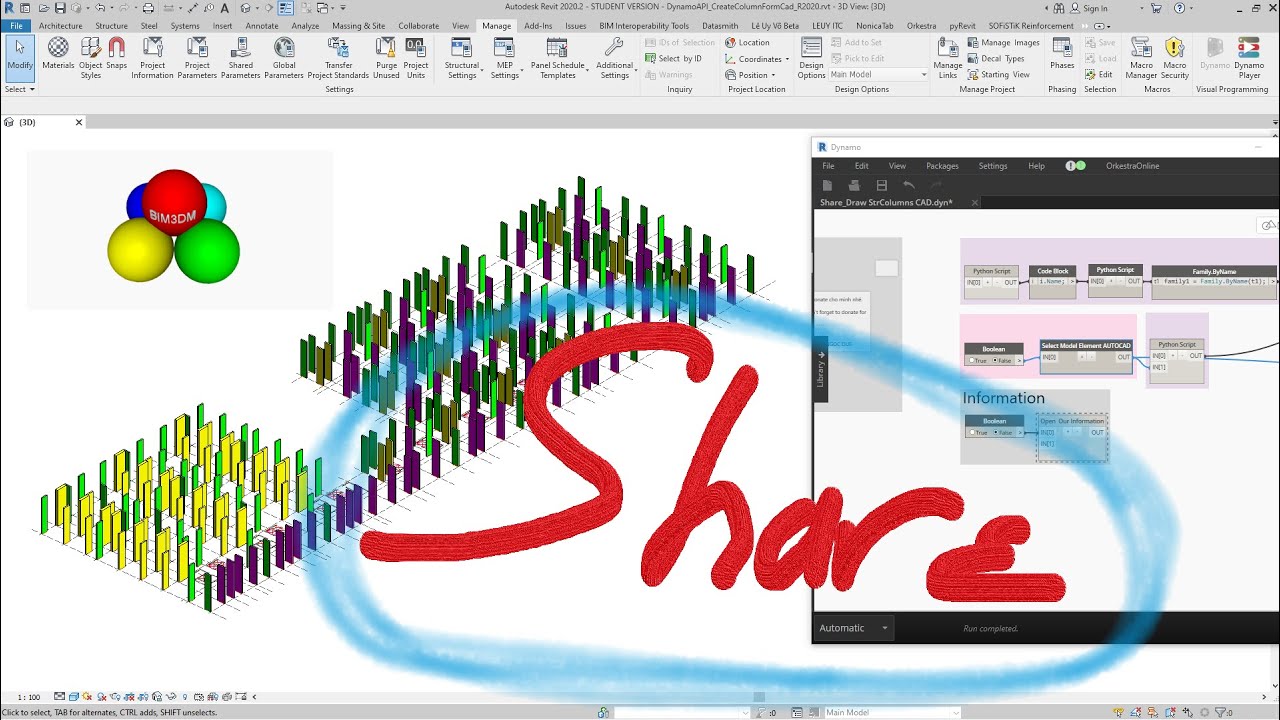
Task: Open Starting View setting
Action: [x=998, y=74]
